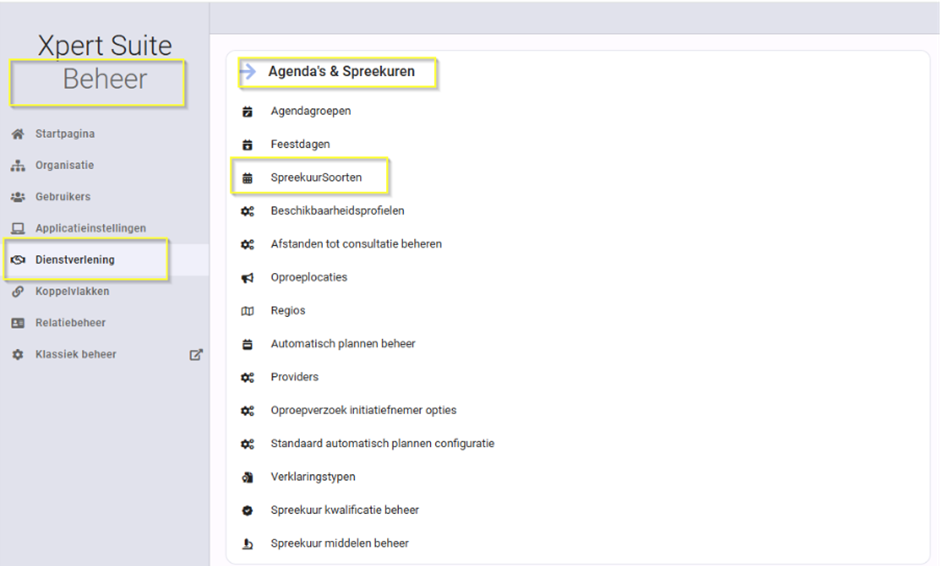Open Beschikbaarheidsprofielen link
This screenshot has height=566, width=940.
(x=338, y=210)
